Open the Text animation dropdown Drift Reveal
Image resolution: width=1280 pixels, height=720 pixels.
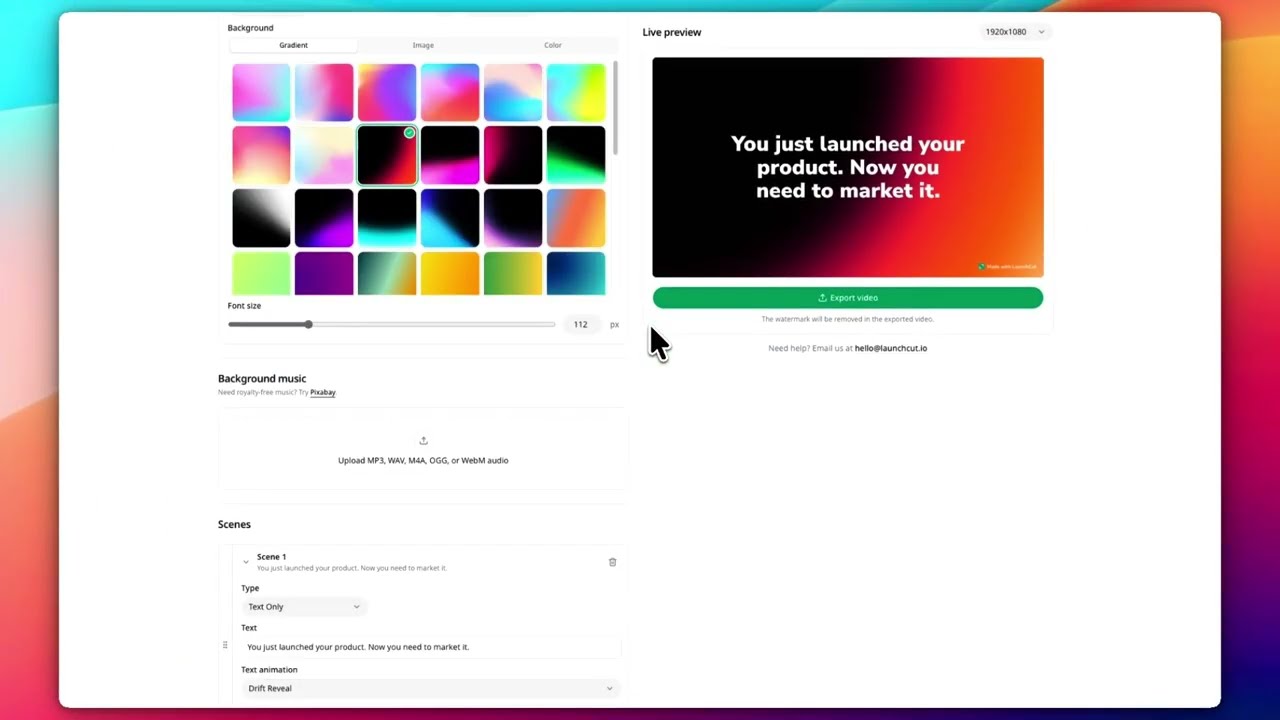(430, 688)
